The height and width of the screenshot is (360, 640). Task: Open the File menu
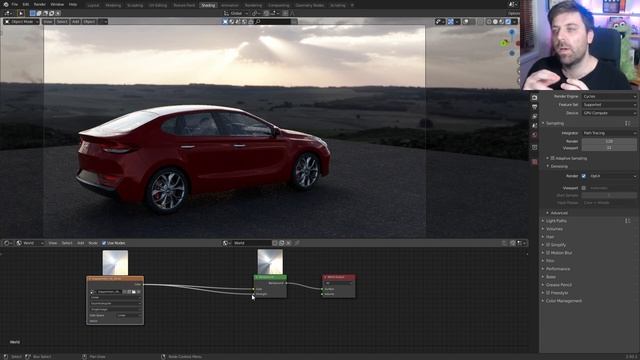tap(15, 4)
